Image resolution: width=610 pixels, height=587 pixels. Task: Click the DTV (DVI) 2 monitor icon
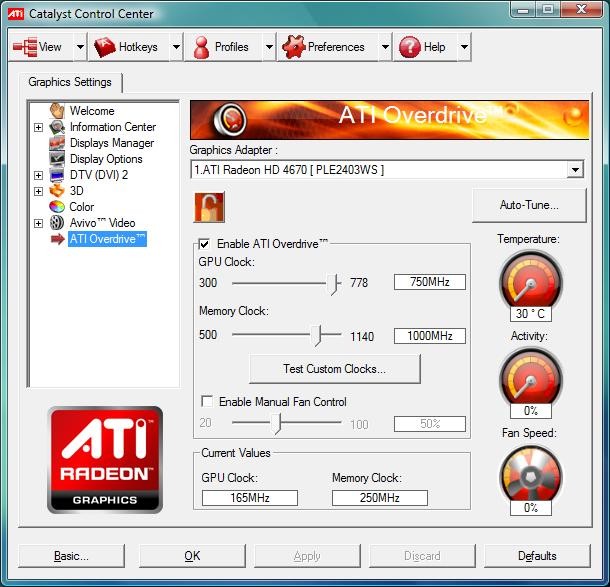click(57, 175)
